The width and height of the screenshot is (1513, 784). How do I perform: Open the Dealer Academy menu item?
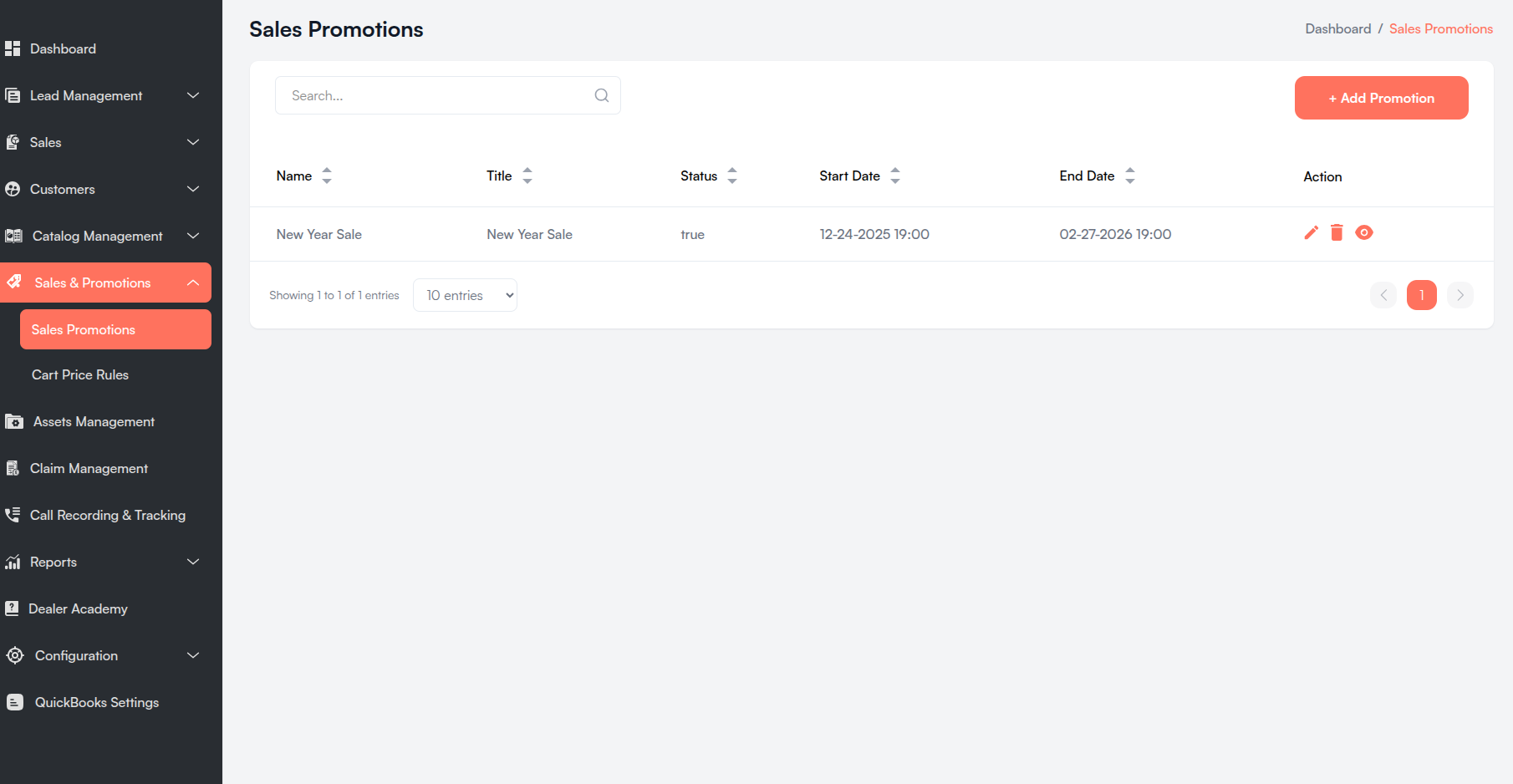tap(78, 608)
